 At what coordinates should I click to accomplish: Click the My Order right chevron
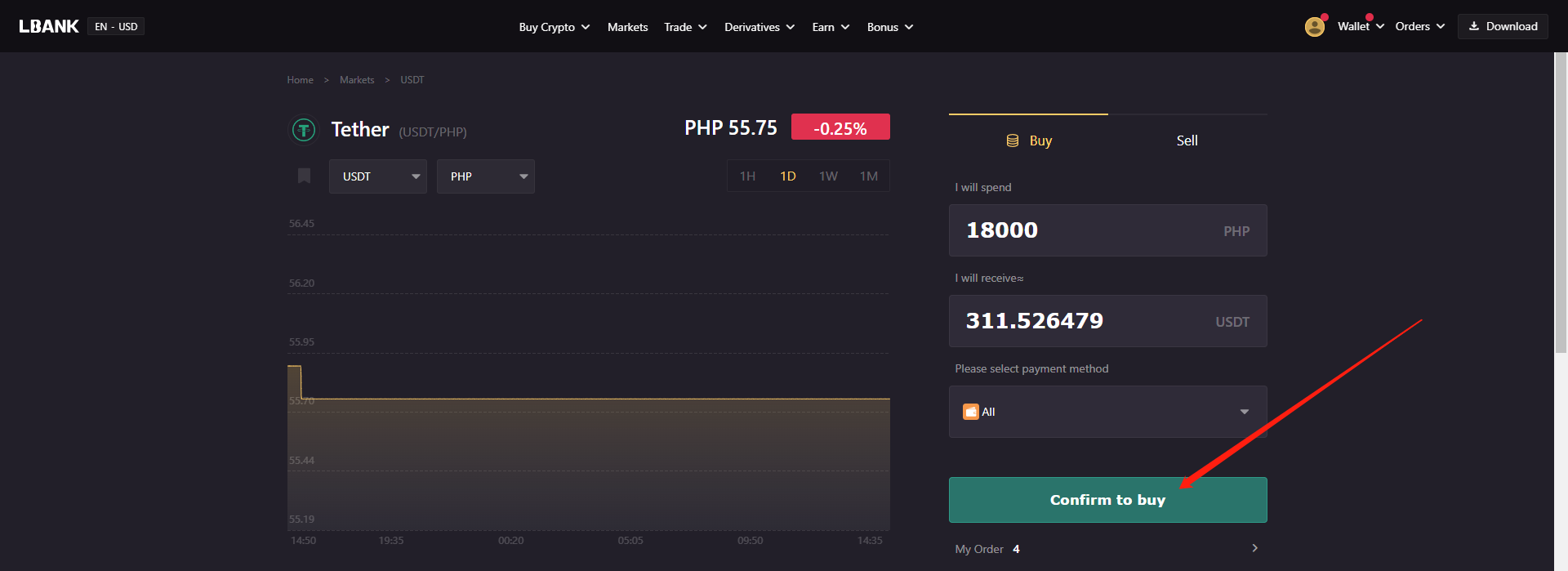point(1255,548)
